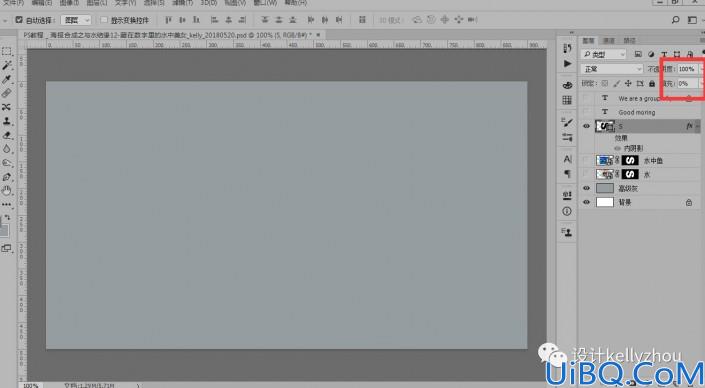This screenshot has height=388, width=705.
Task: Toggle the 自动选择 checkbox
Action: pos(19,20)
